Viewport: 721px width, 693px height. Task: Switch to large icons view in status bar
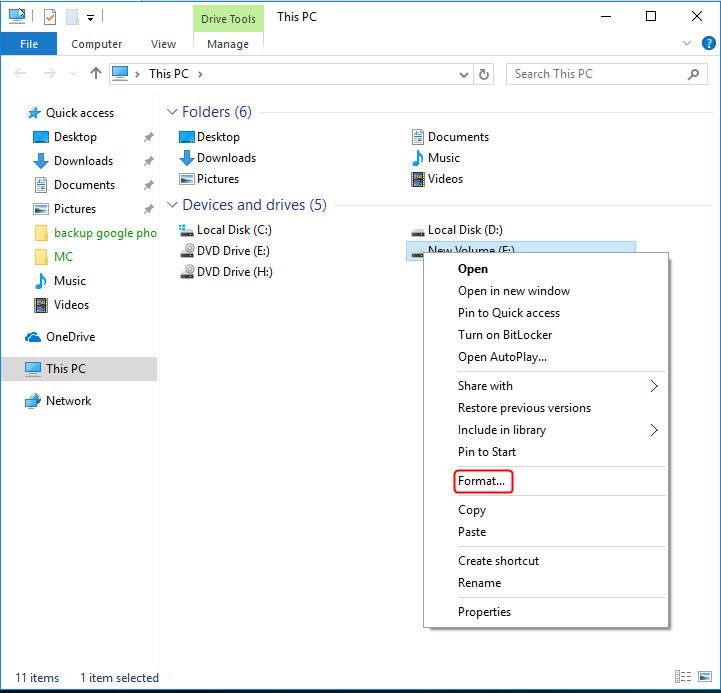[x=703, y=677]
